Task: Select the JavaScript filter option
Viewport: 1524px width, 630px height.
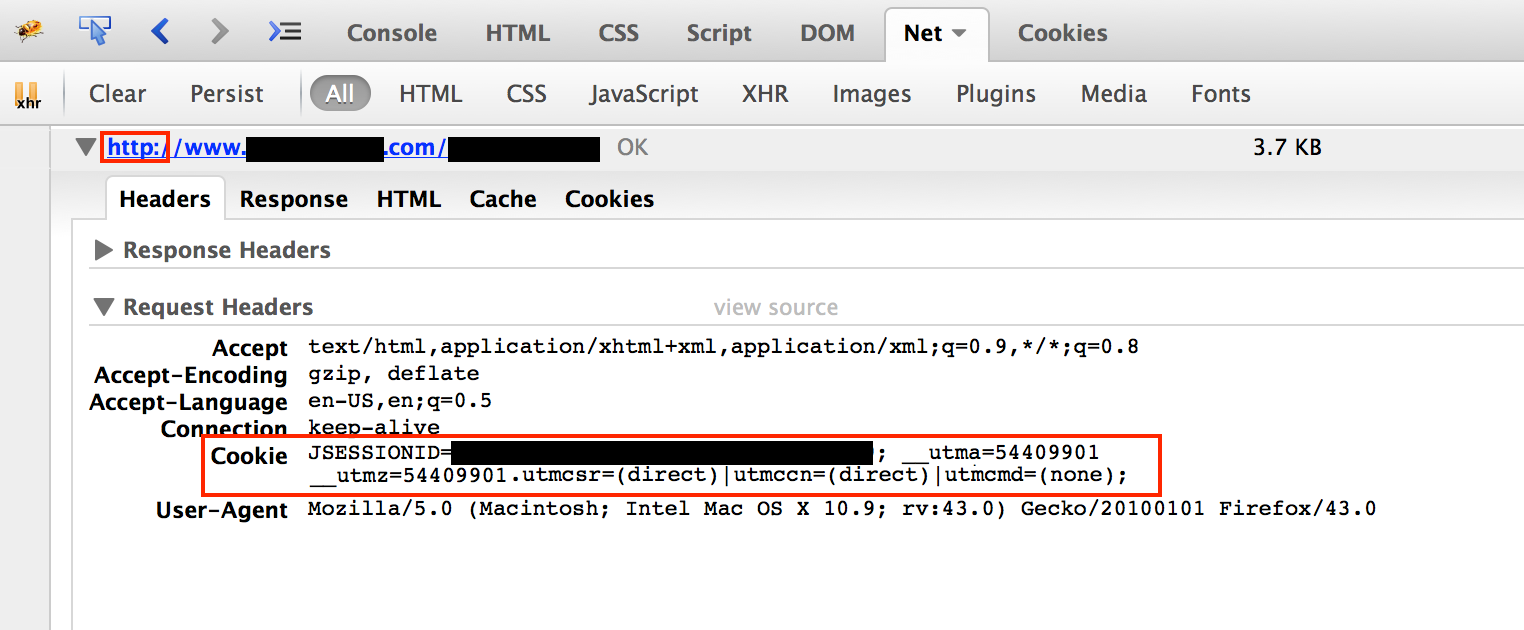Action: [644, 93]
